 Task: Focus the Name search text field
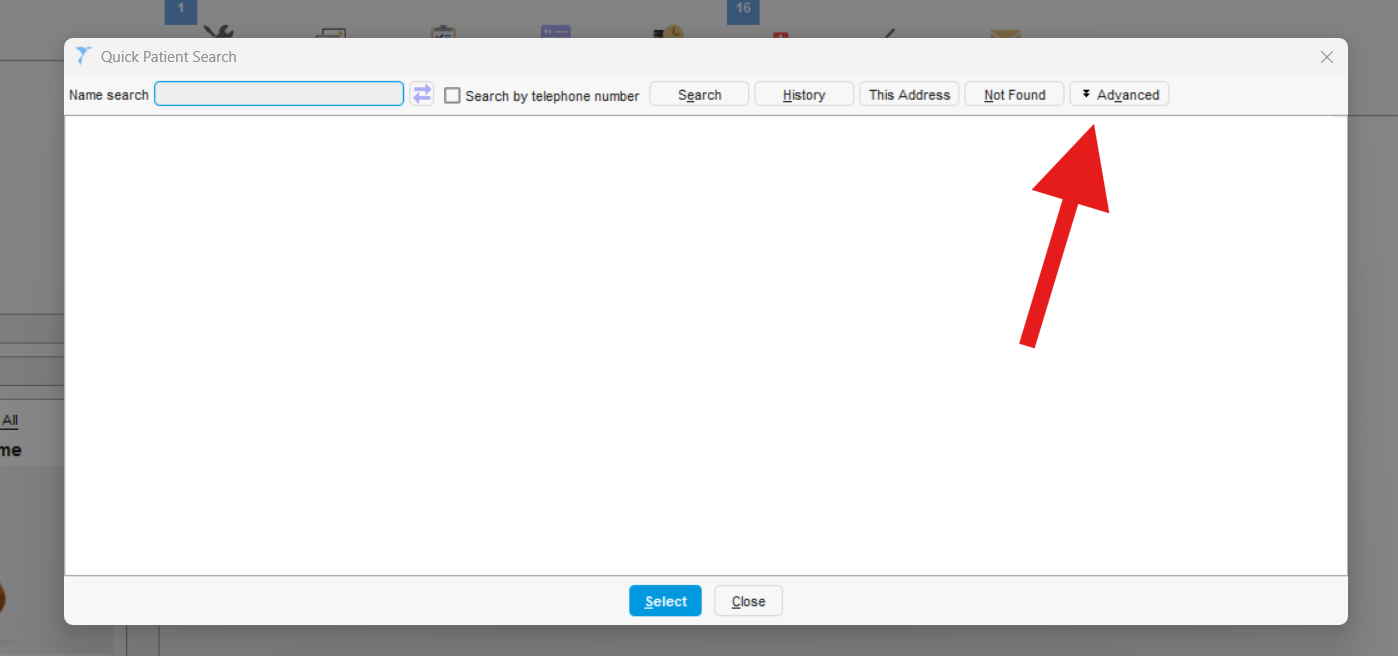279,94
